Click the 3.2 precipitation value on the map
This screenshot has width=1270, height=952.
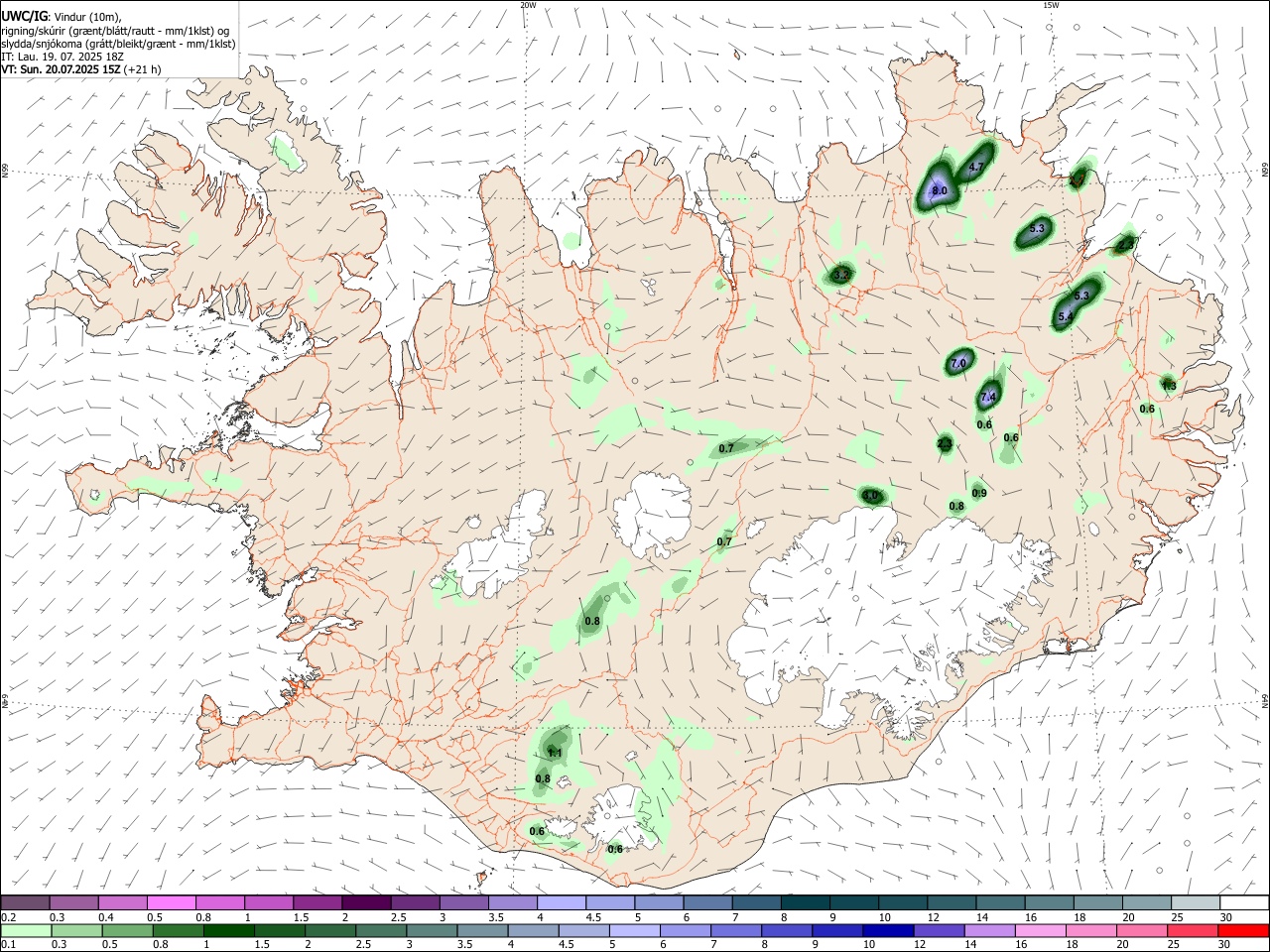[841, 275]
